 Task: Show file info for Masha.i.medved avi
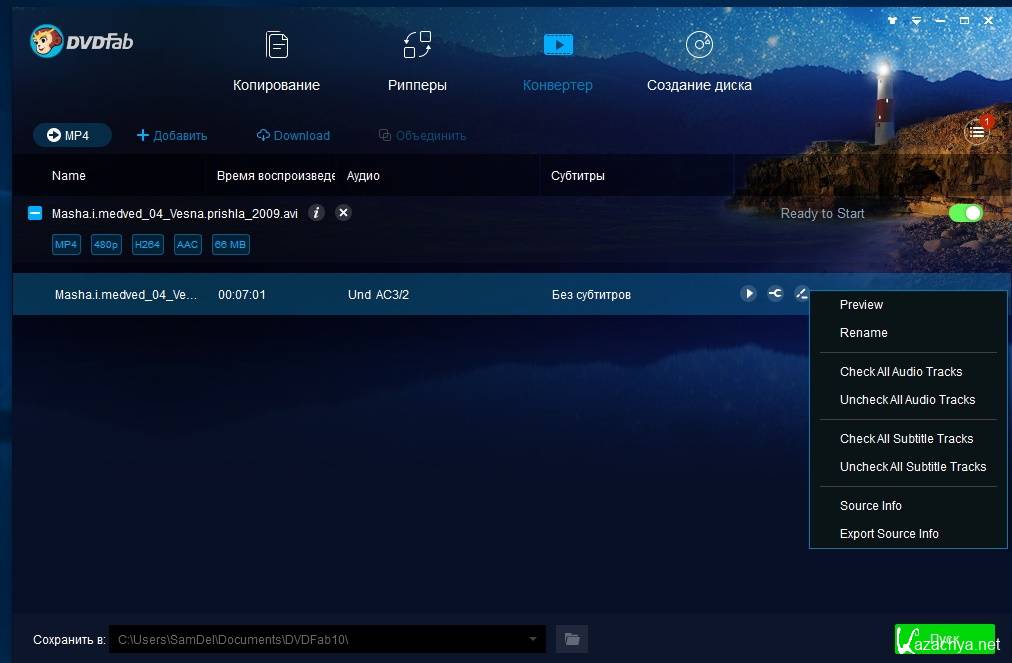316,213
